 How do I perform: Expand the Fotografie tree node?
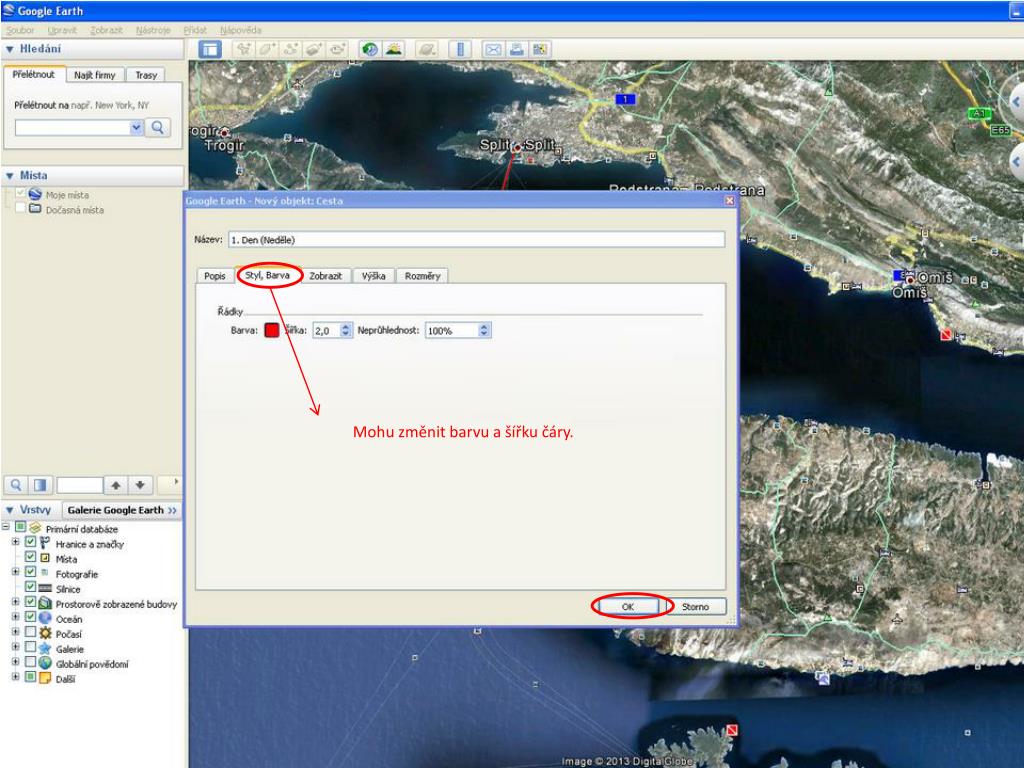coord(15,572)
